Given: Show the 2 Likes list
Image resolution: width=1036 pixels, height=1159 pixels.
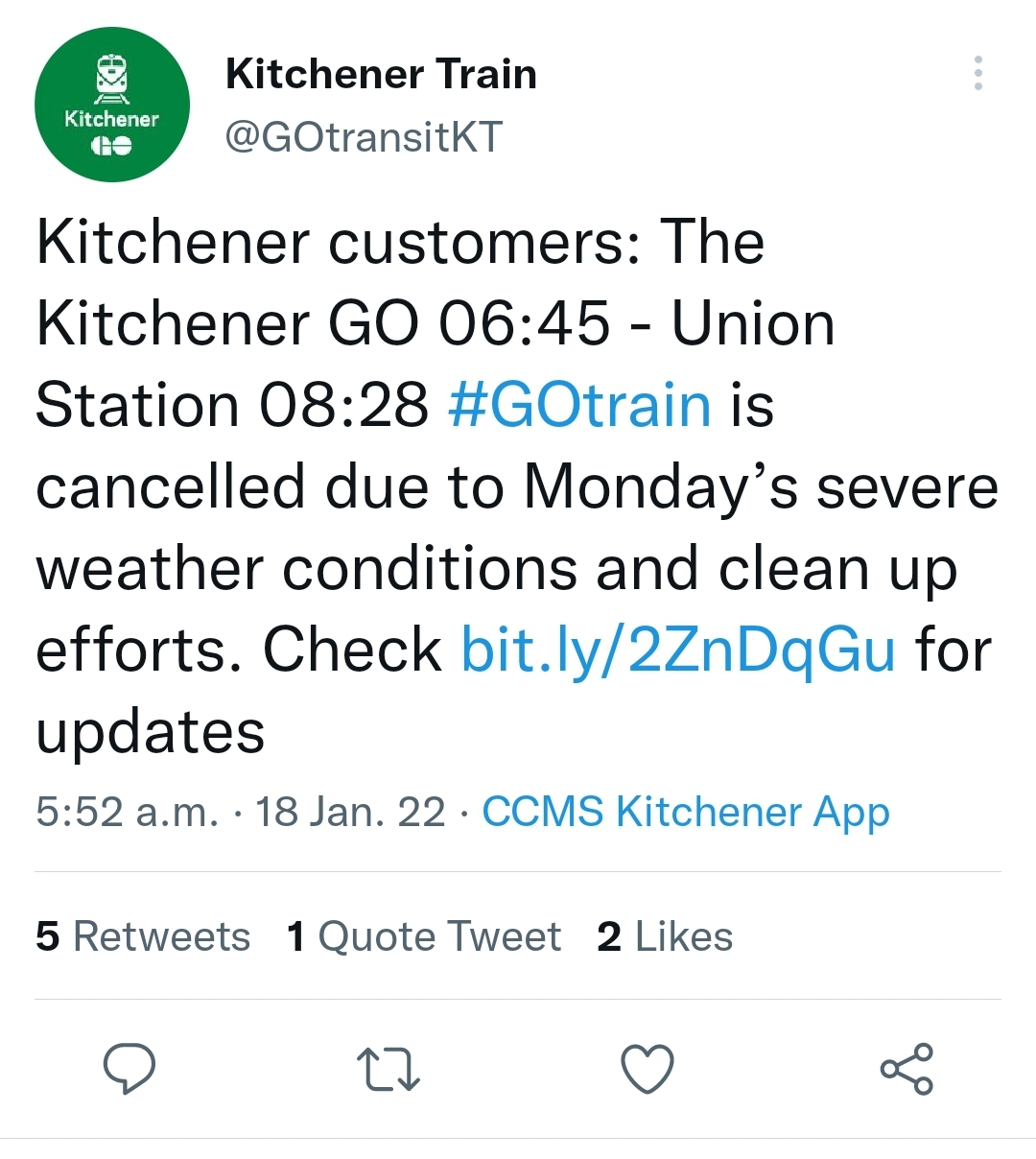Looking at the screenshot, I should pos(665,936).
